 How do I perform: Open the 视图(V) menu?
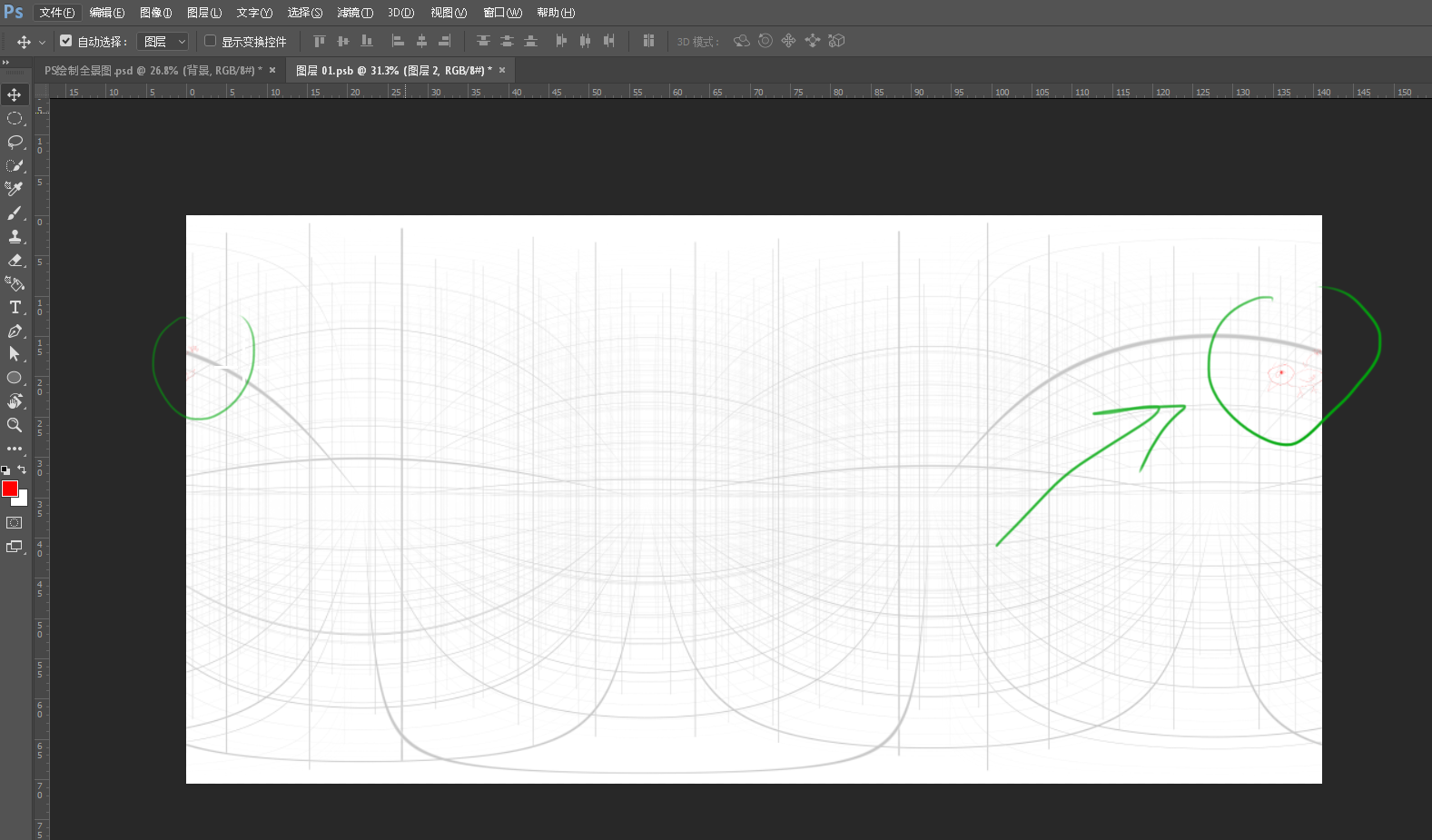click(449, 13)
